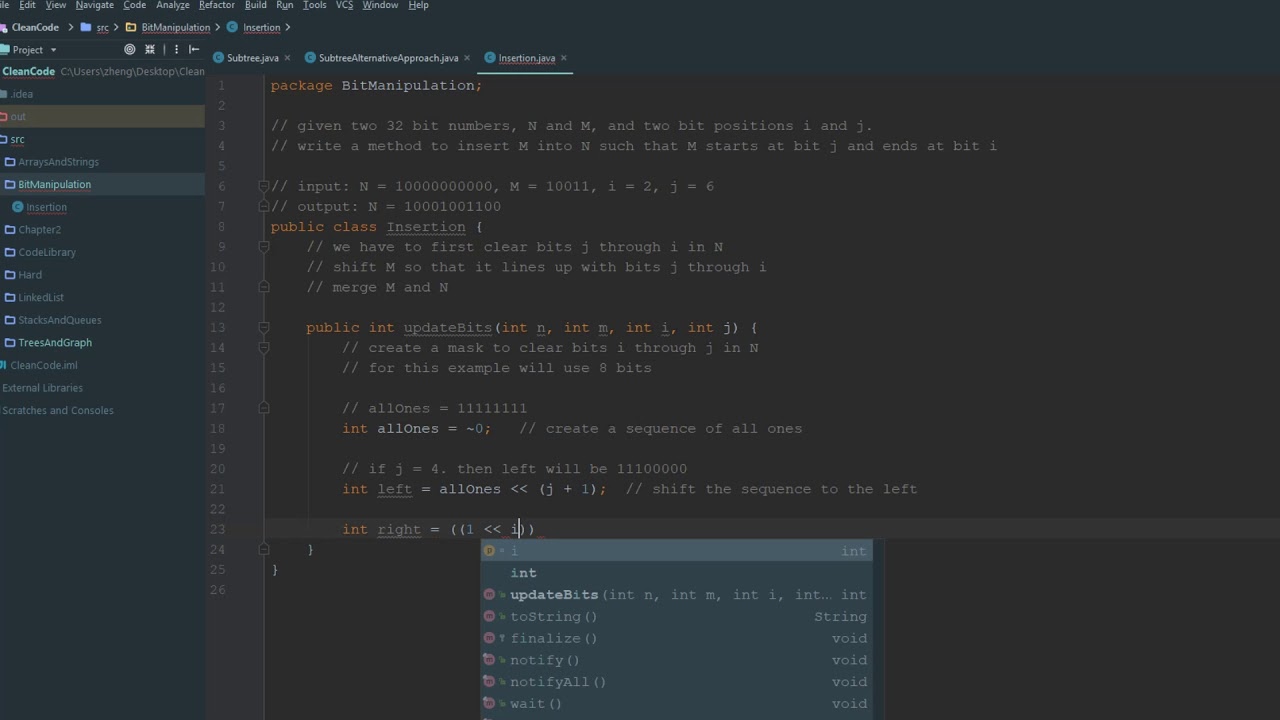The image size is (1280, 720).
Task: Click method icon beside finalize() suggestion
Action: click(489, 638)
